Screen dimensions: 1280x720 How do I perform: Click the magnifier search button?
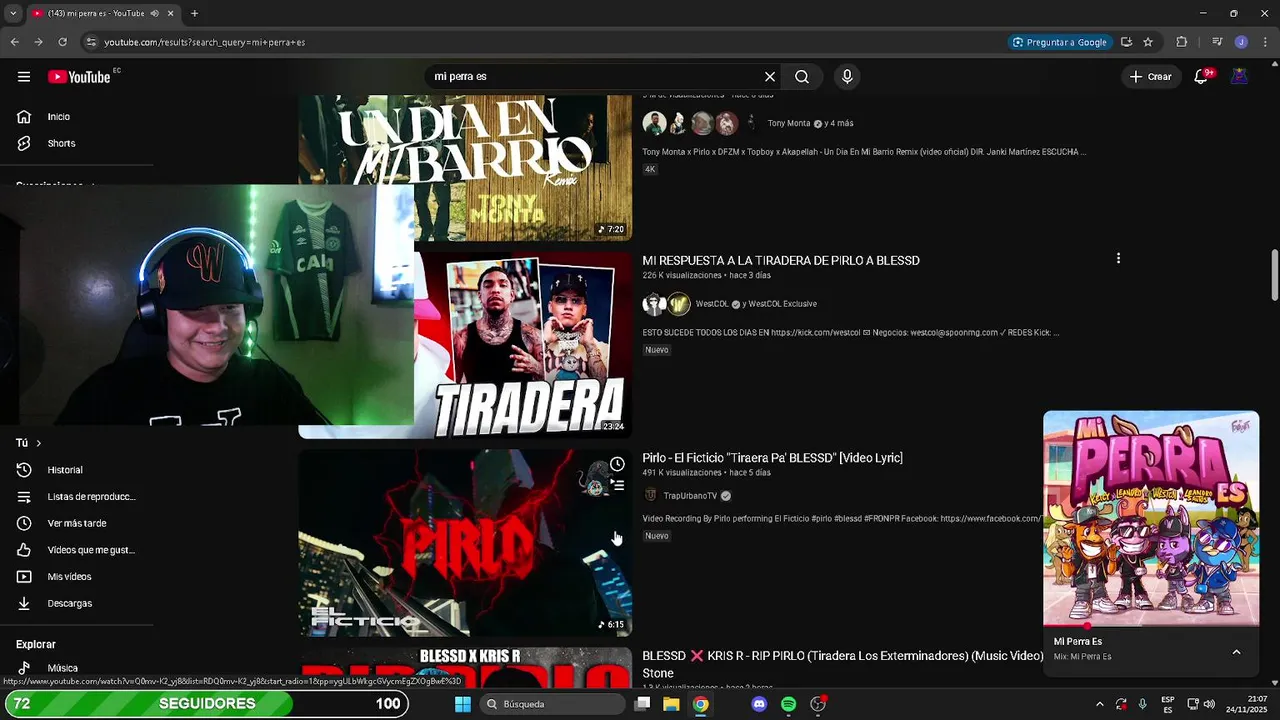point(802,77)
